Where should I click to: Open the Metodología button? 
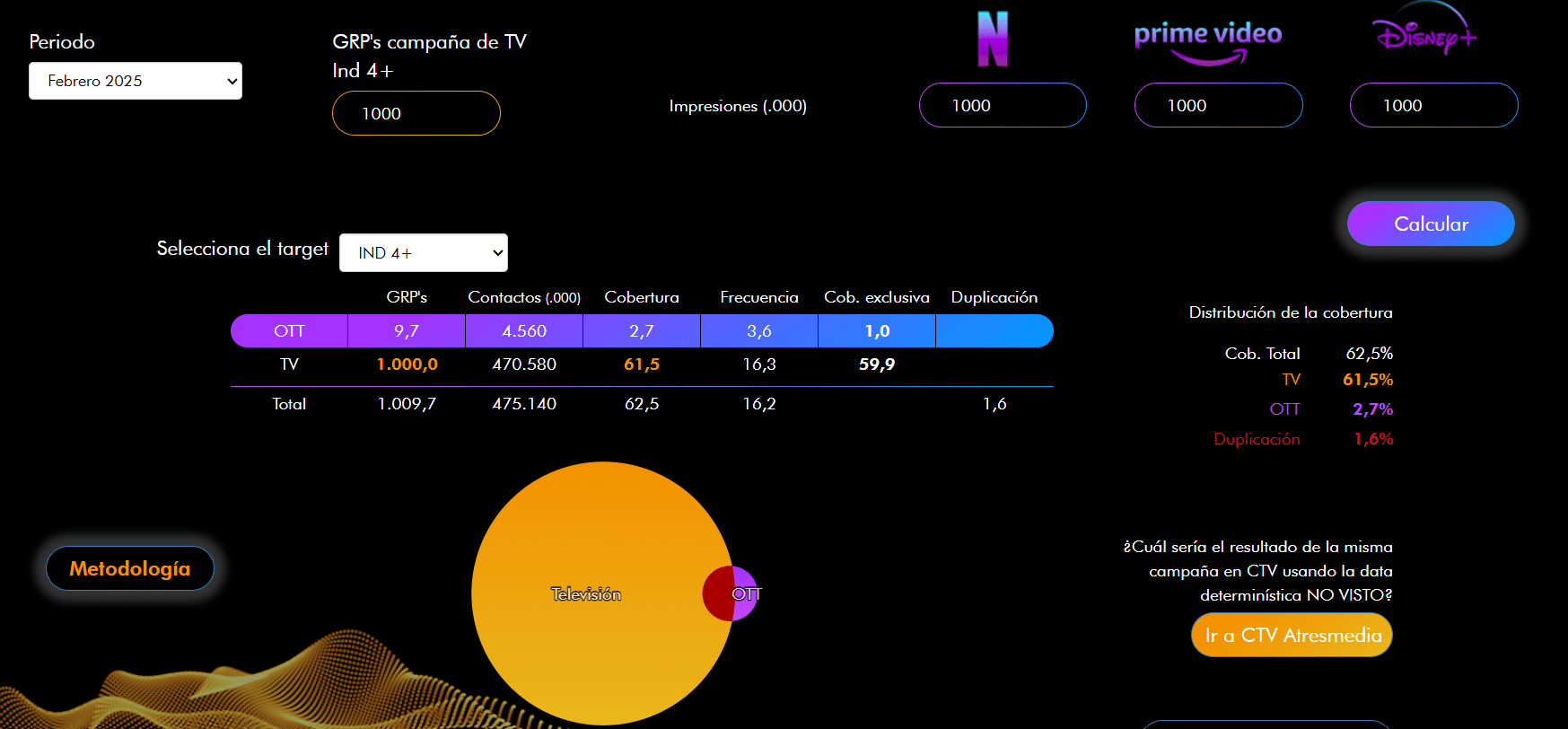[130, 568]
